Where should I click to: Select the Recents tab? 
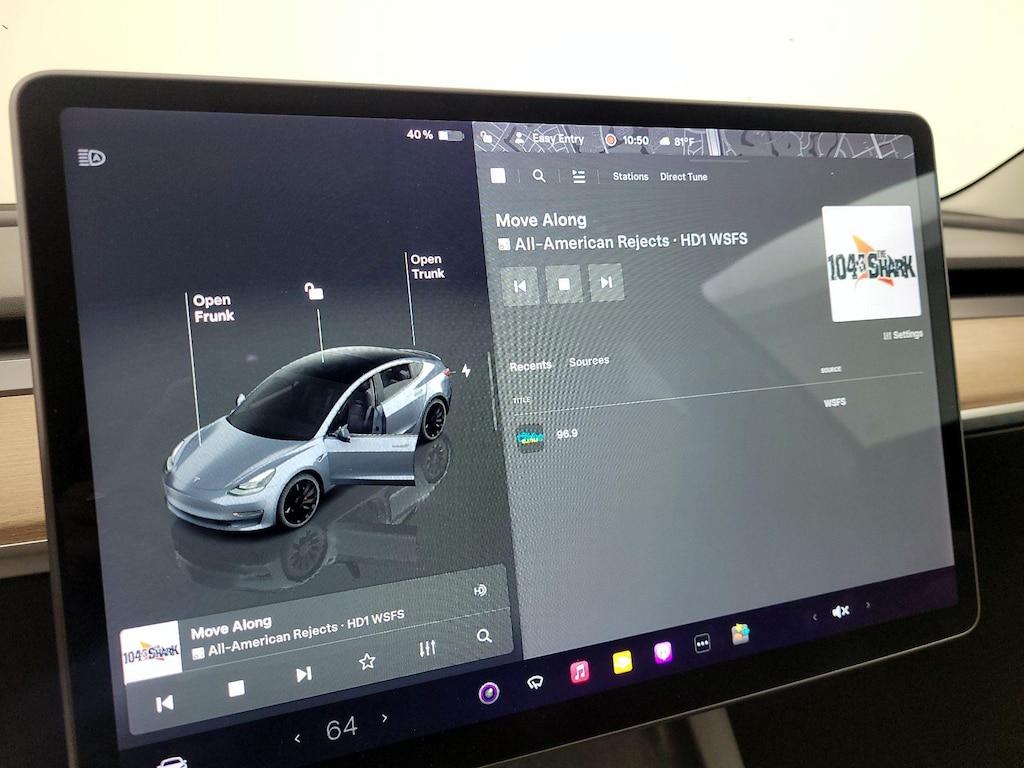pyautogui.click(x=530, y=366)
